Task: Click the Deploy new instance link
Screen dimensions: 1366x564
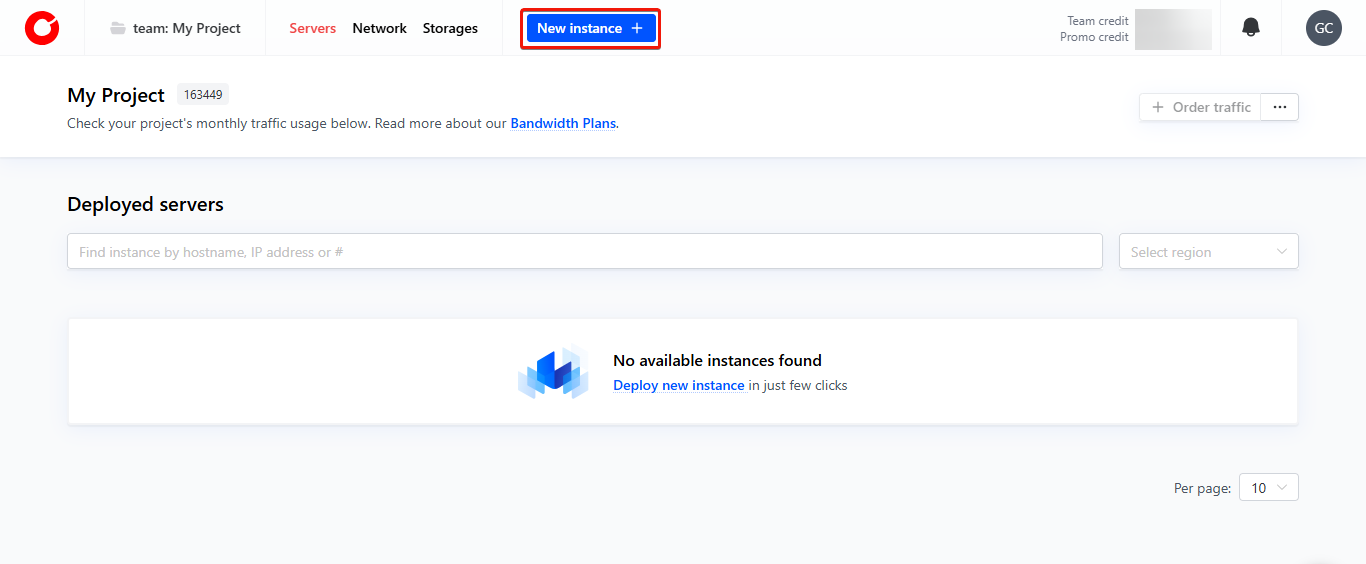Action: coord(678,386)
